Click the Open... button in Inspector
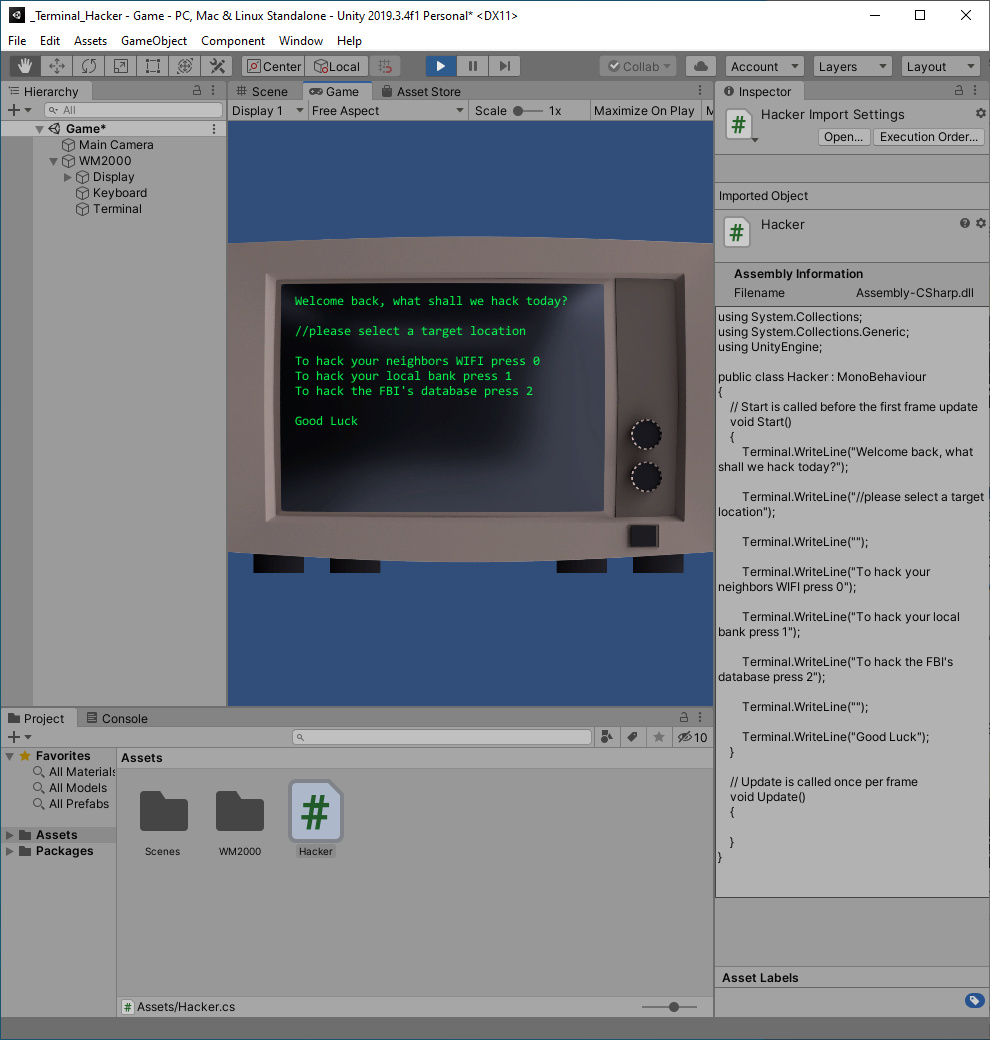The height and width of the screenshot is (1040, 990). coord(844,137)
